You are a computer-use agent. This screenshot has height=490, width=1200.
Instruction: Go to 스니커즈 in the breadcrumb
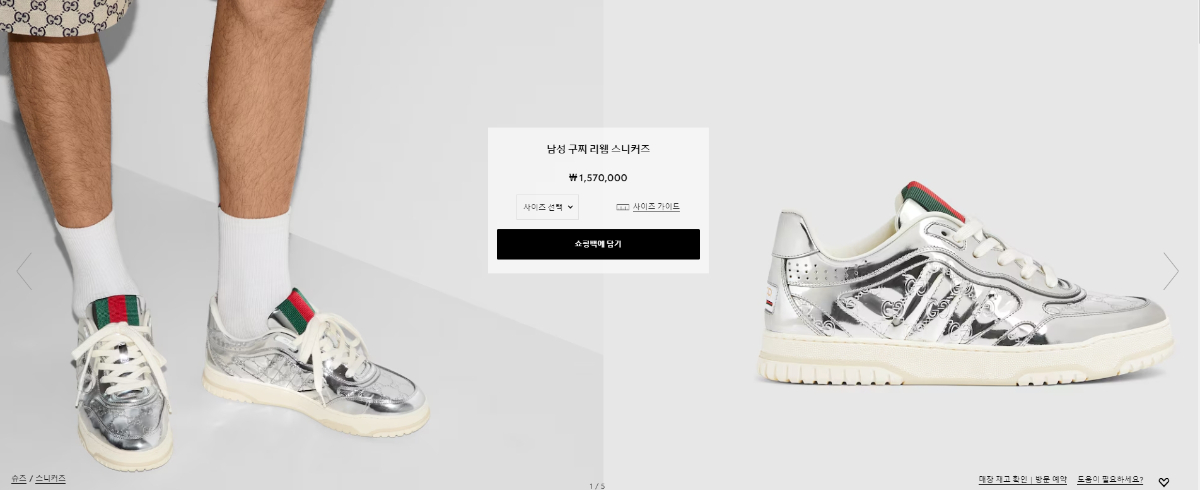click(50, 479)
